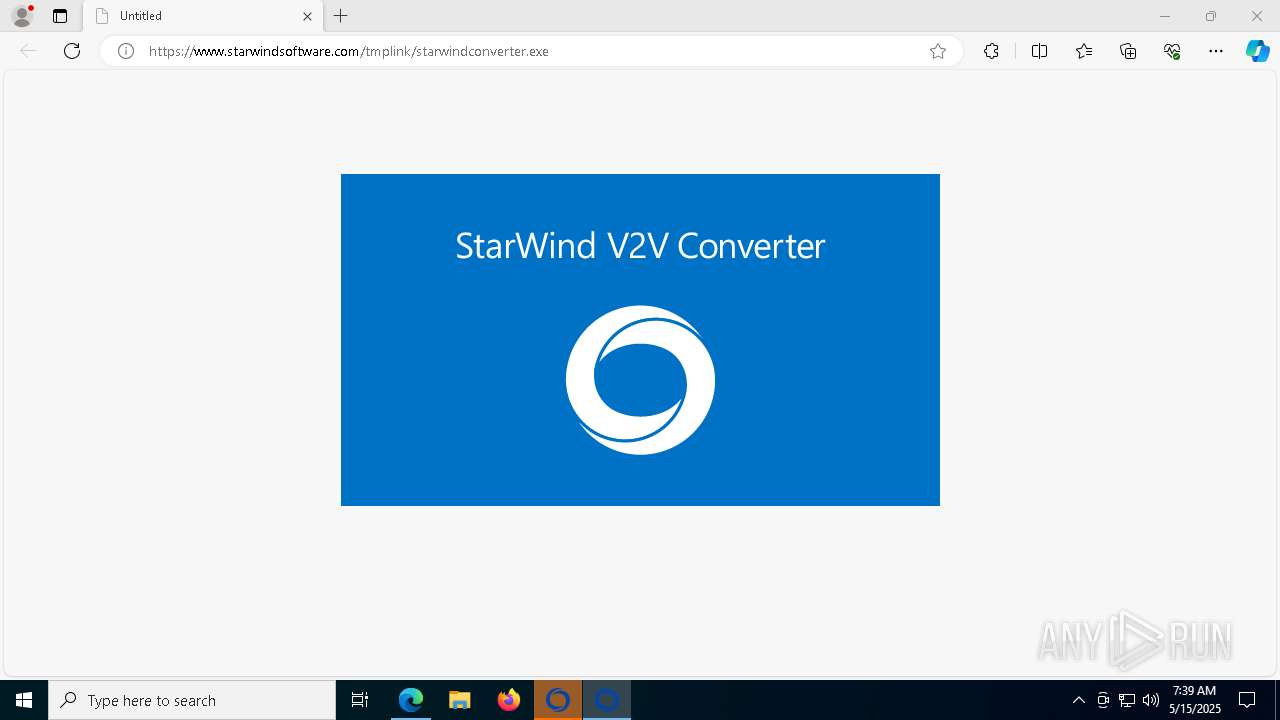Restore down the Edge window
The image size is (1280, 720).
coord(1211,16)
